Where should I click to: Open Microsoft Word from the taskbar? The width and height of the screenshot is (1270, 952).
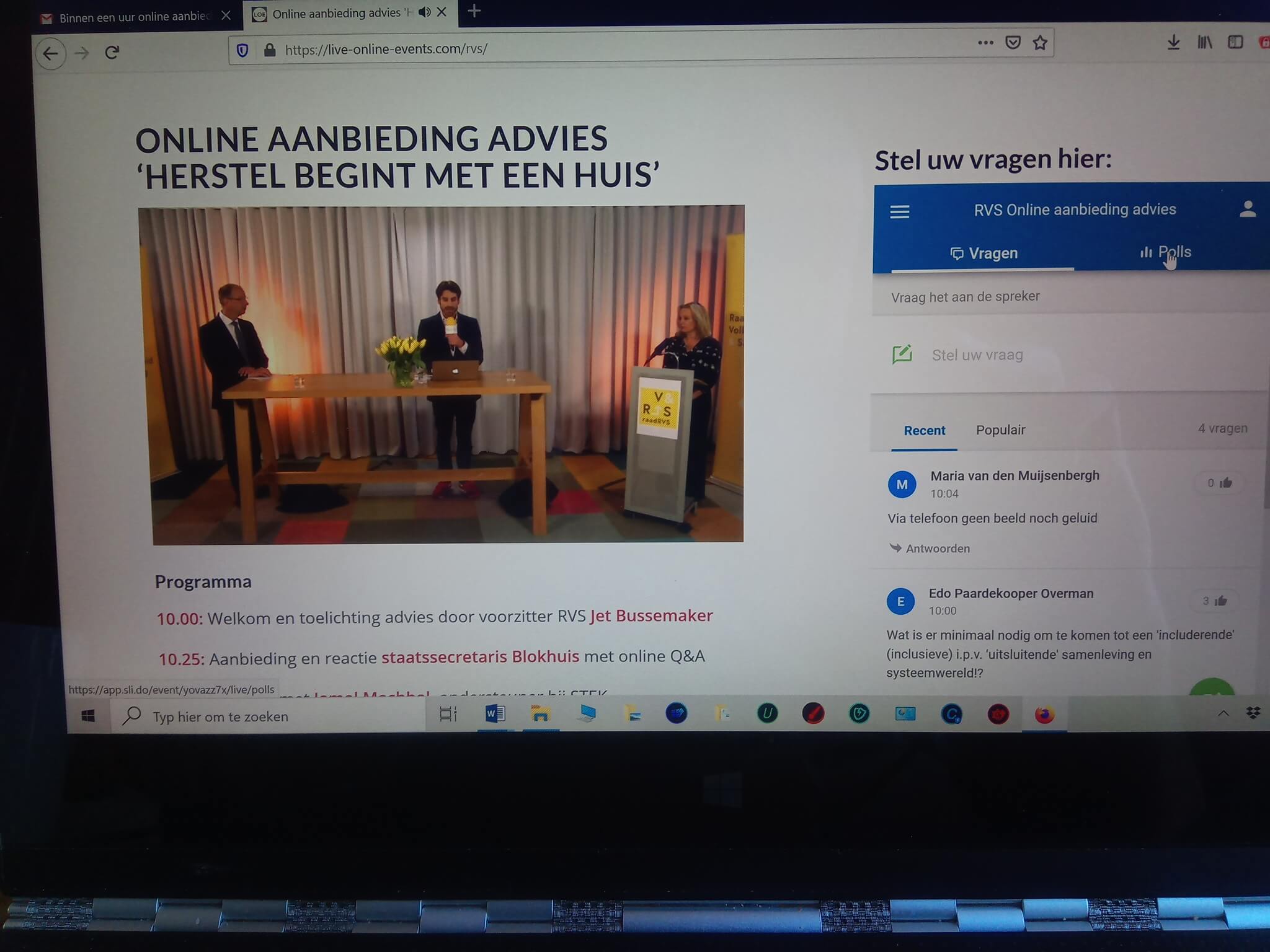click(x=495, y=715)
